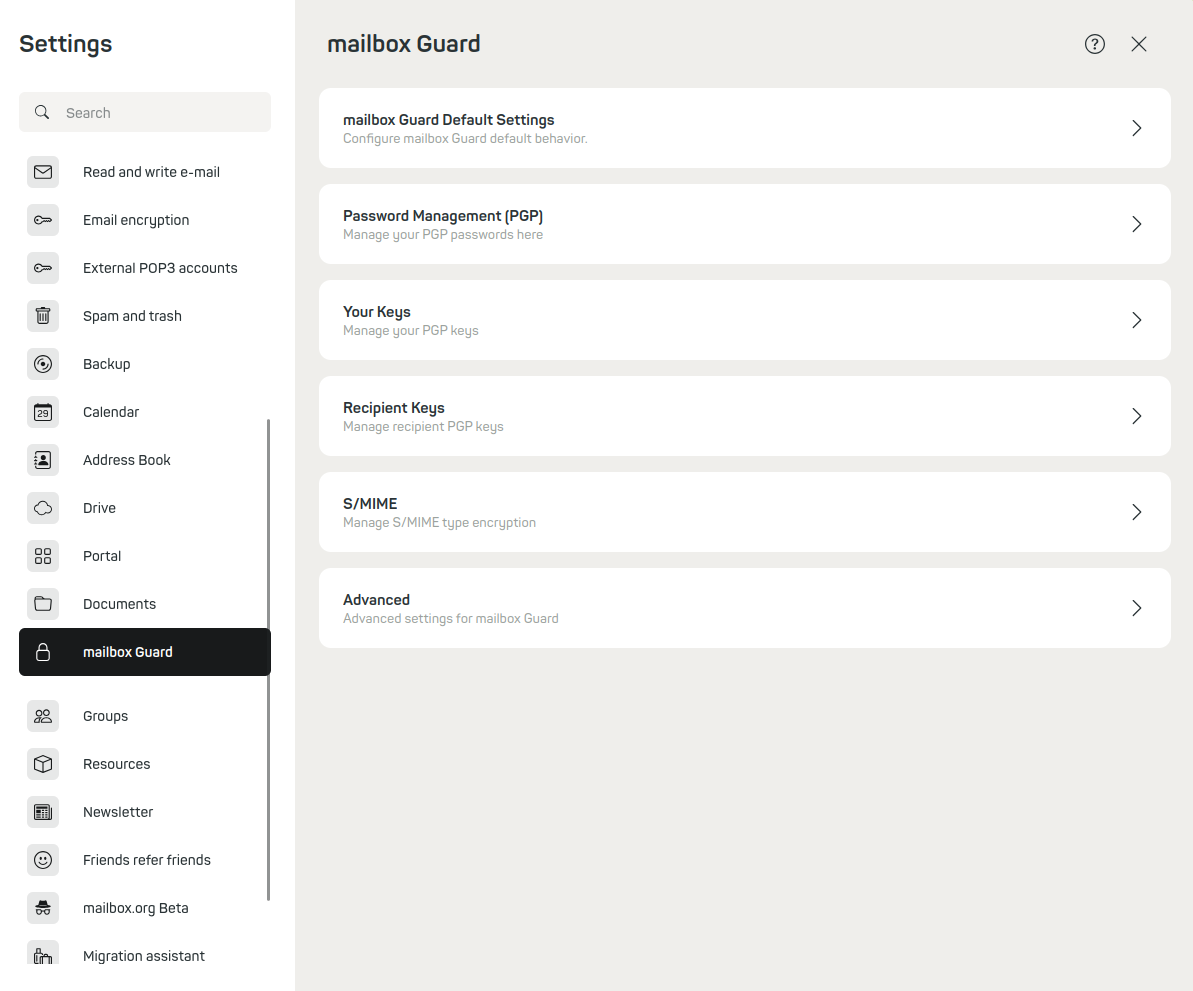Viewport: 1193px width, 991px height.
Task: Open Email encryption settings
Action: (x=136, y=220)
